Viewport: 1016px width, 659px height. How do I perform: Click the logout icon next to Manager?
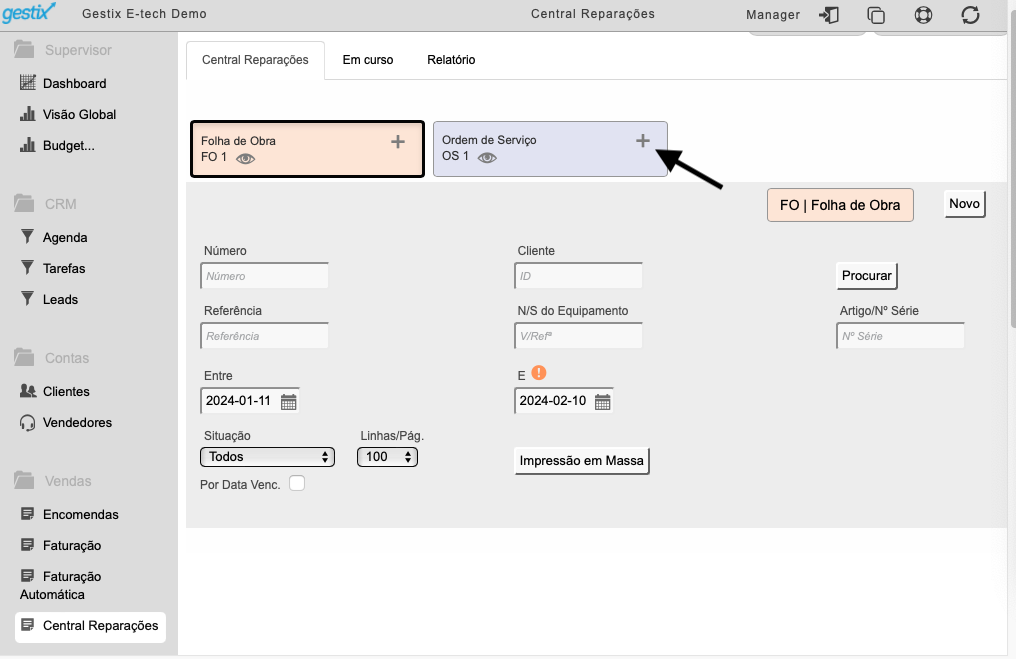coord(829,14)
